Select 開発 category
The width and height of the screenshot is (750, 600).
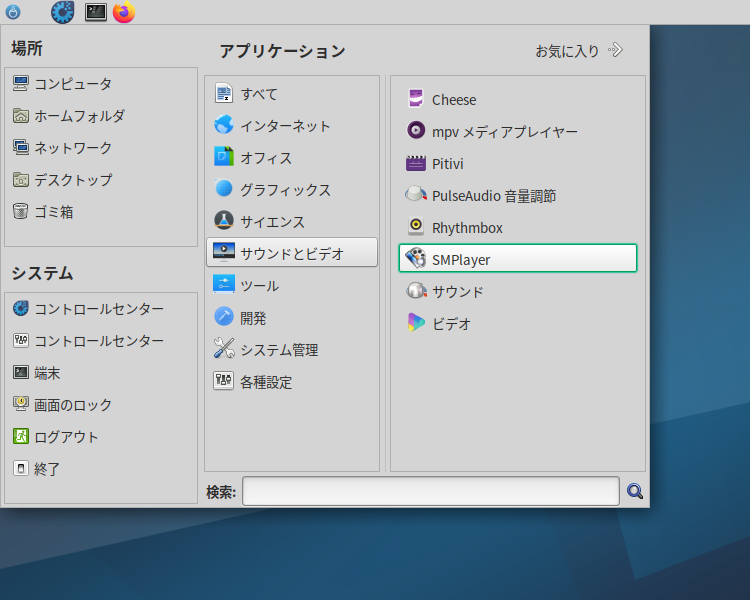pyautogui.click(x=292, y=318)
